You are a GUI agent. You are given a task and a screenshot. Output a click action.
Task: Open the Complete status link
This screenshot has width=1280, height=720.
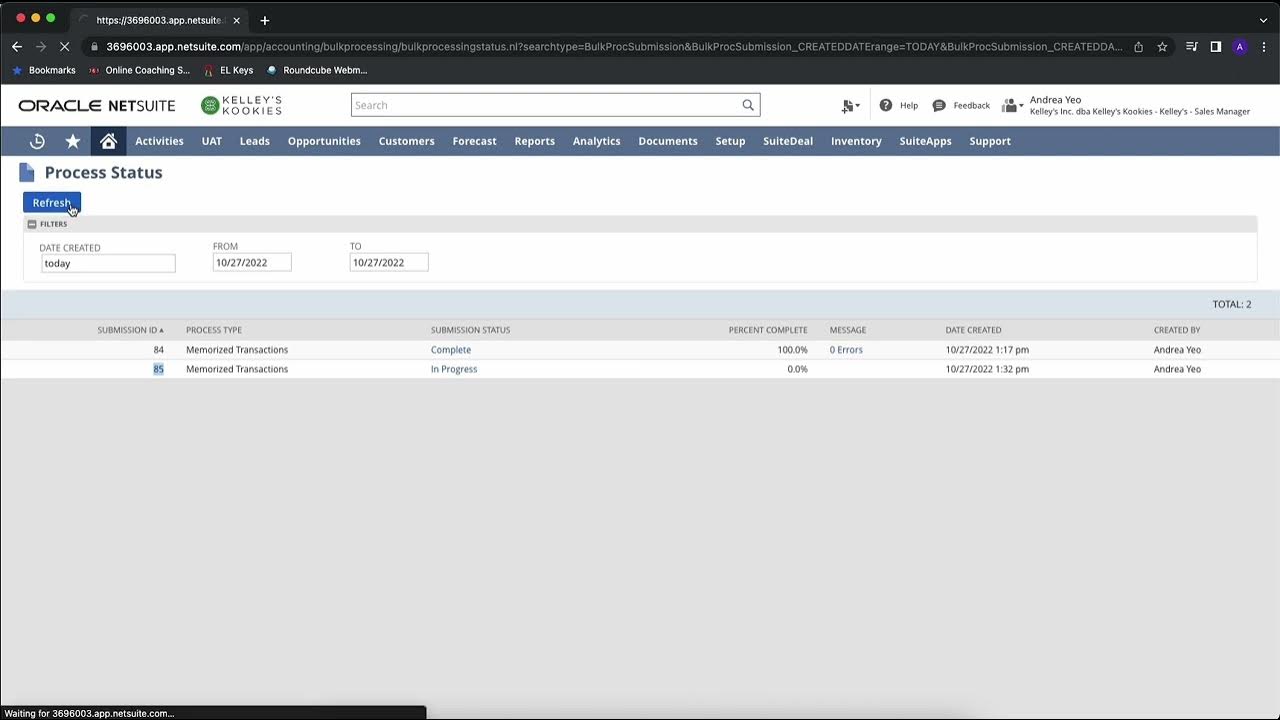451,350
